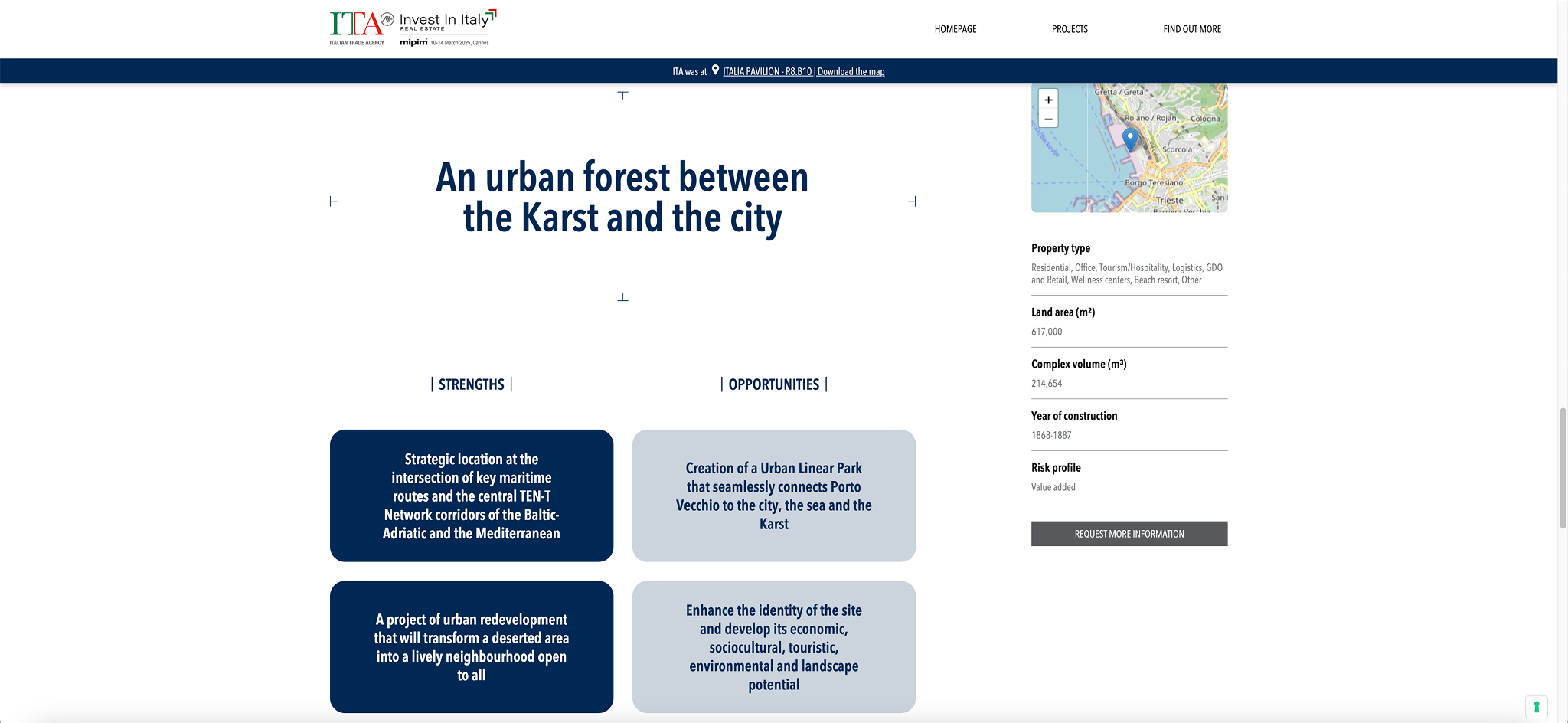Open the PROJECTS menu item
The width and height of the screenshot is (1568, 723).
tap(1070, 29)
